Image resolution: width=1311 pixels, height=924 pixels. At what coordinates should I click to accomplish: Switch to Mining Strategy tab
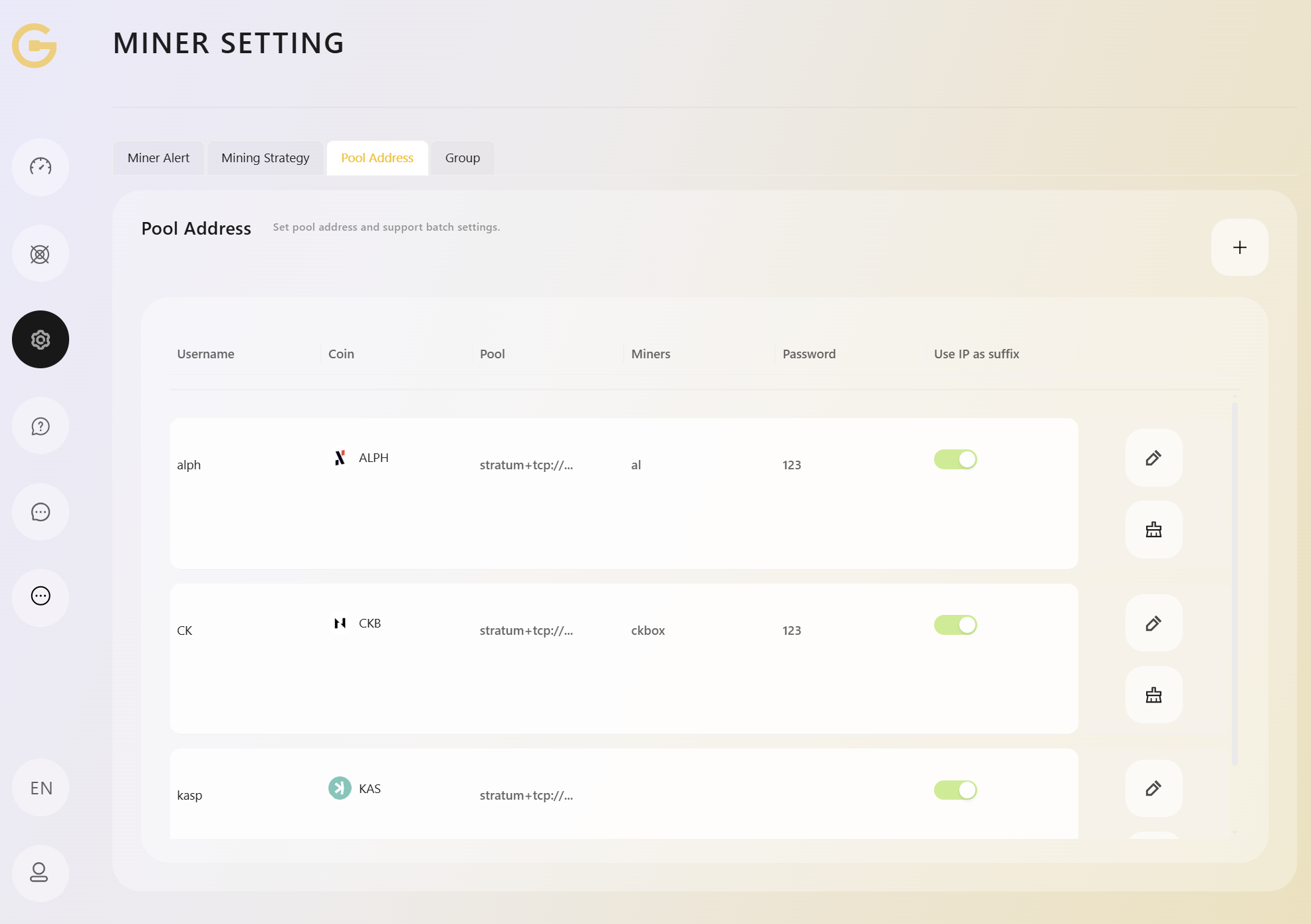pyautogui.click(x=265, y=158)
